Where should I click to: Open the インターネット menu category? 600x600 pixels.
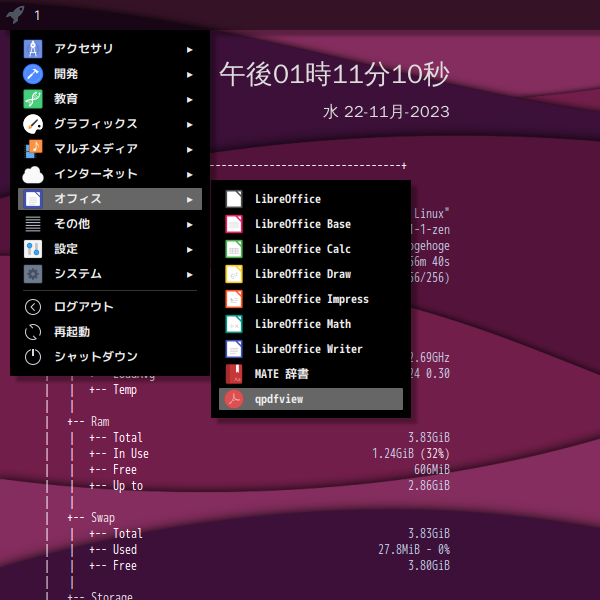click(110, 174)
